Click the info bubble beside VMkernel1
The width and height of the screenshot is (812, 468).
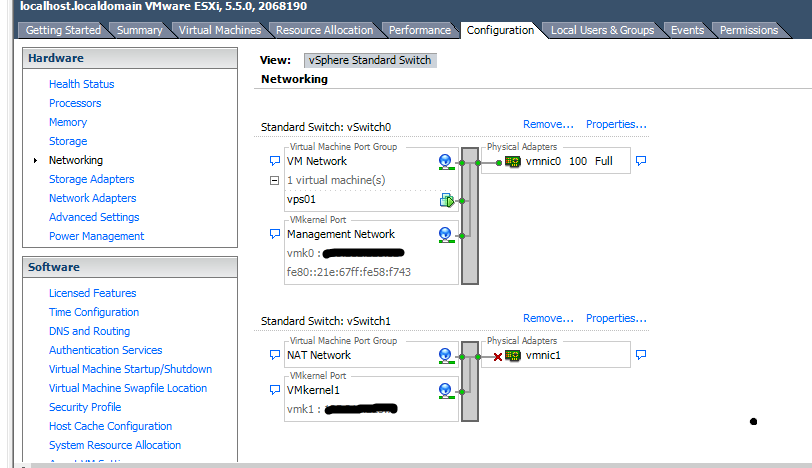pos(275,389)
